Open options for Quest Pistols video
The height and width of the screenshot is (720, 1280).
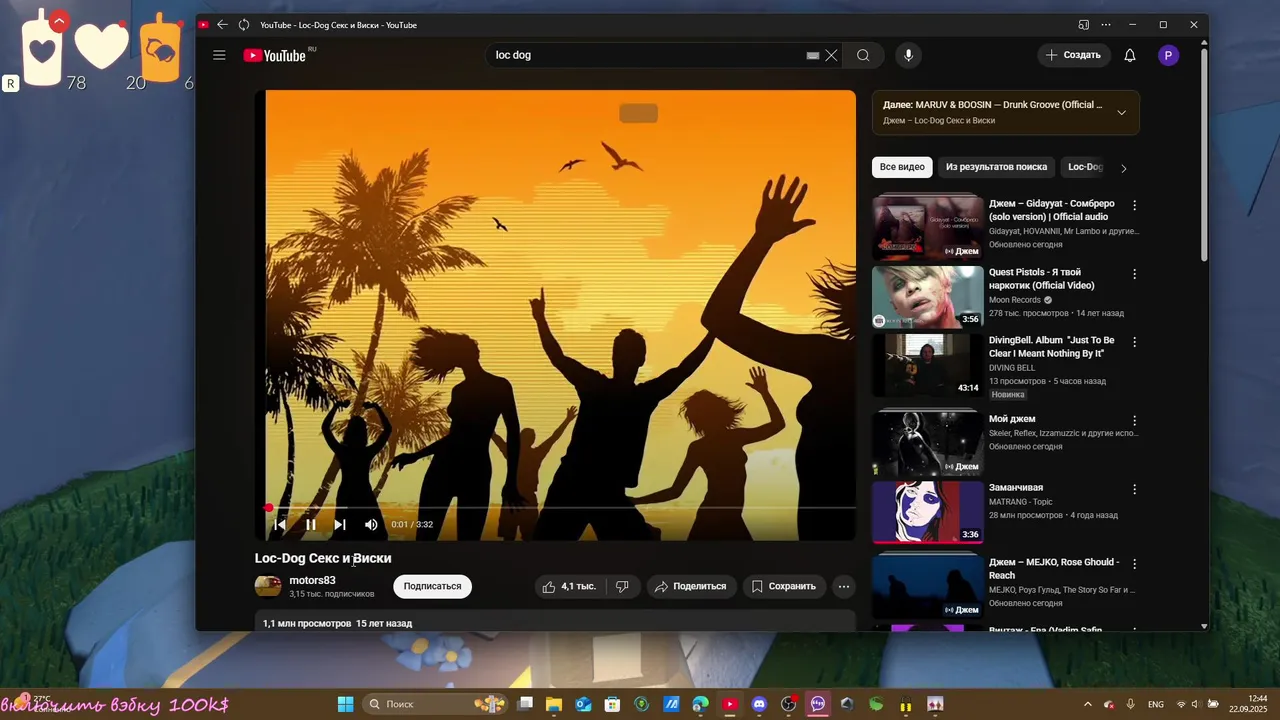point(1134,273)
